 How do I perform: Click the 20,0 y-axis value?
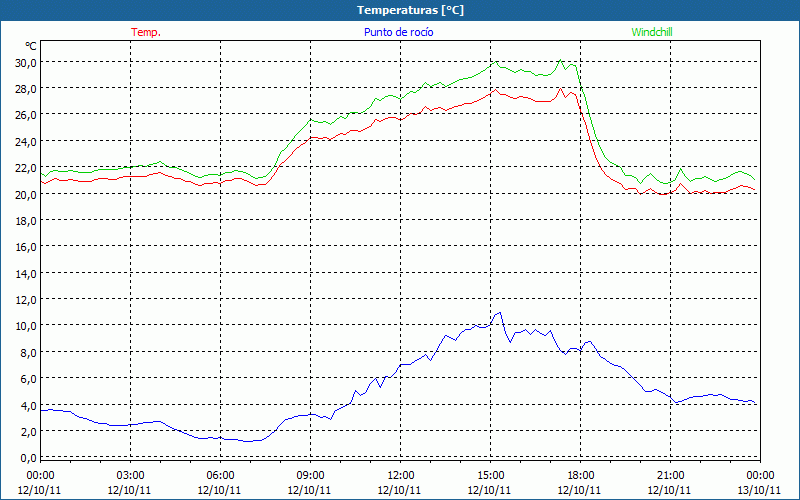click(26, 194)
